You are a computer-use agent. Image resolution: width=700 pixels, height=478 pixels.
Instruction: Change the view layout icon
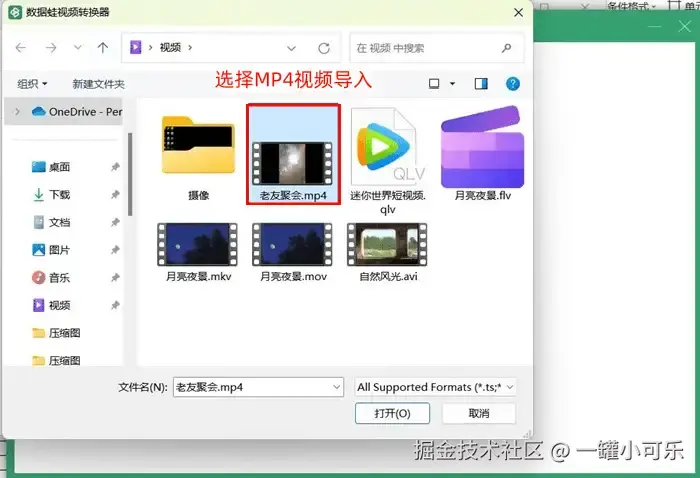434,83
